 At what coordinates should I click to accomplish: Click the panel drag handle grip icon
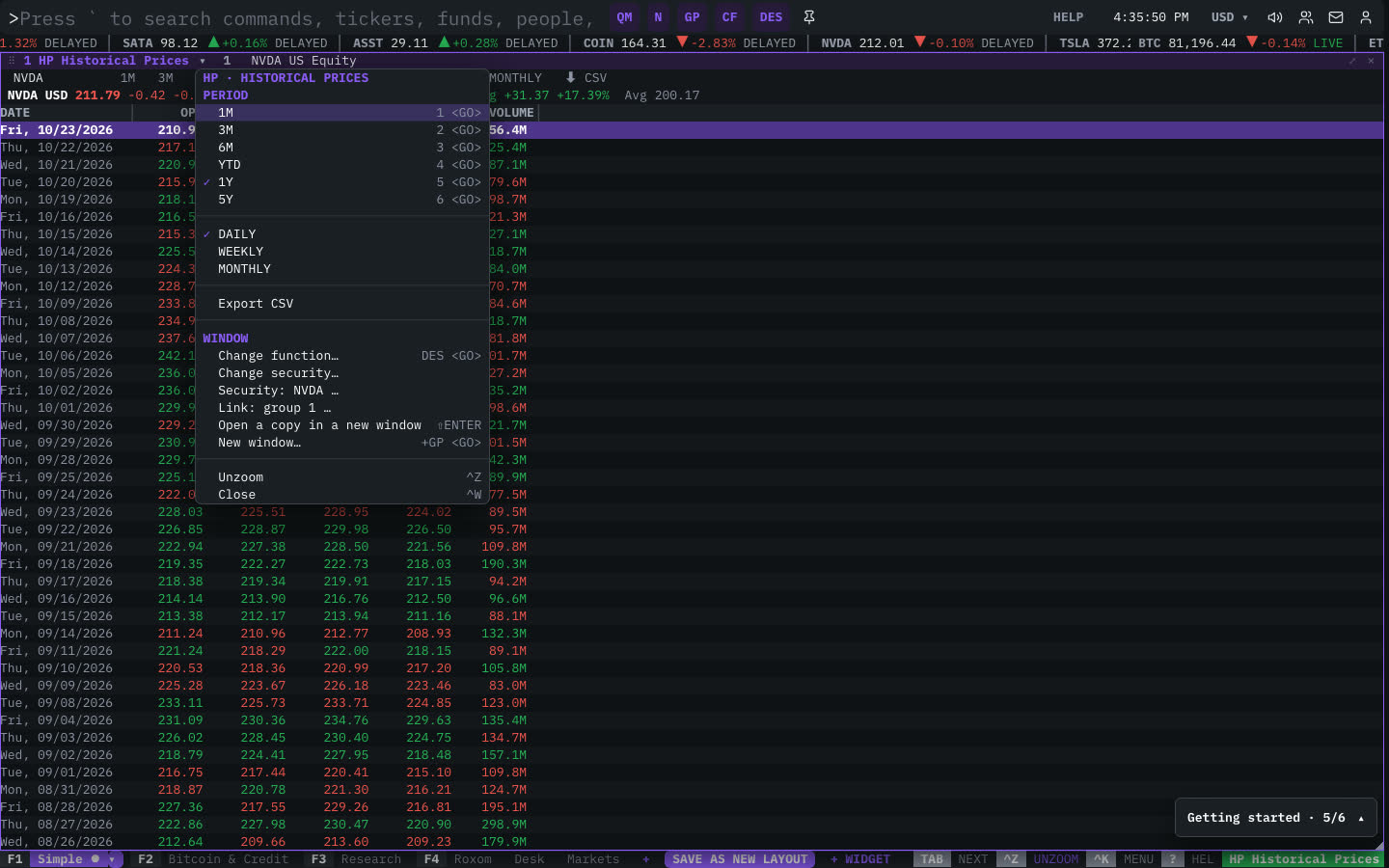12,60
